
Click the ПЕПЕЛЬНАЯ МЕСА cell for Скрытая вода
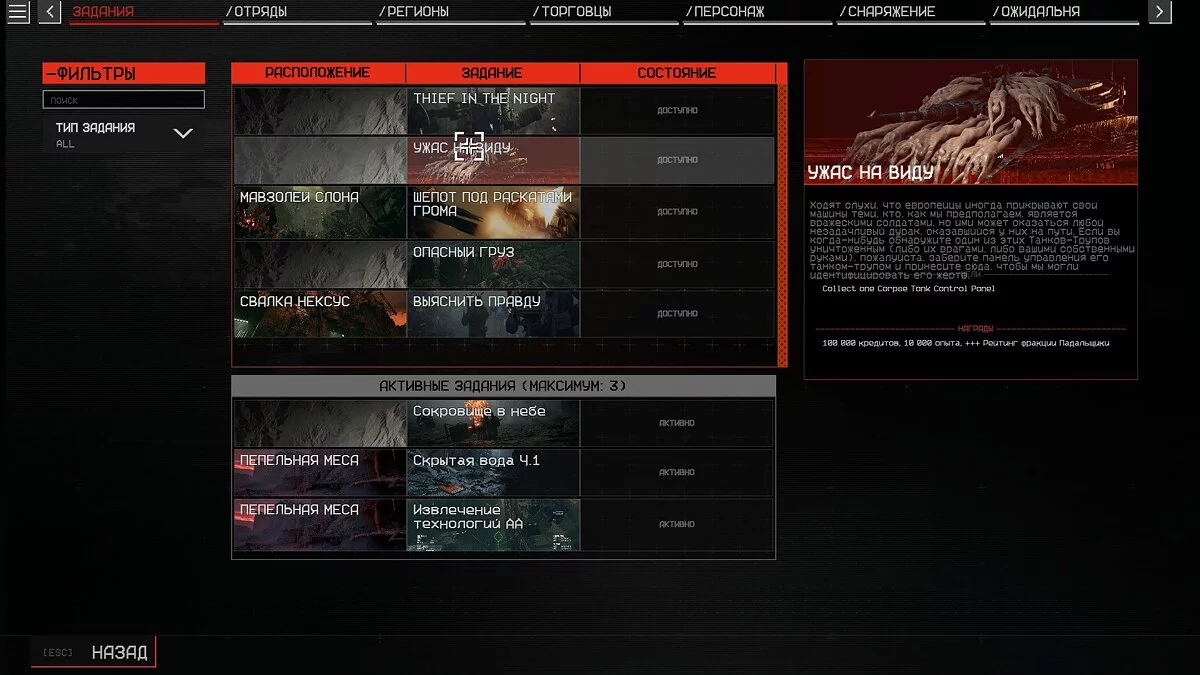pyautogui.click(x=320, y=472)
